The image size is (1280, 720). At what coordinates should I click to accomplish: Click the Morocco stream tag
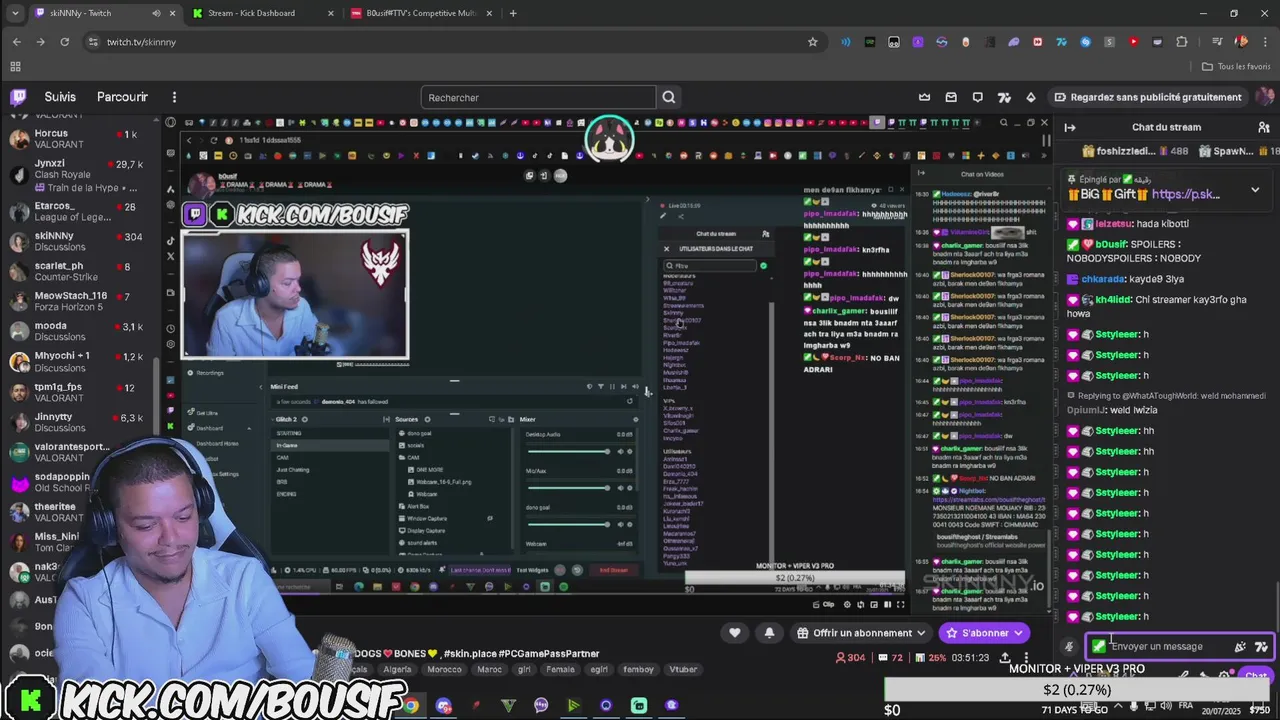click(x=444, y=669)
